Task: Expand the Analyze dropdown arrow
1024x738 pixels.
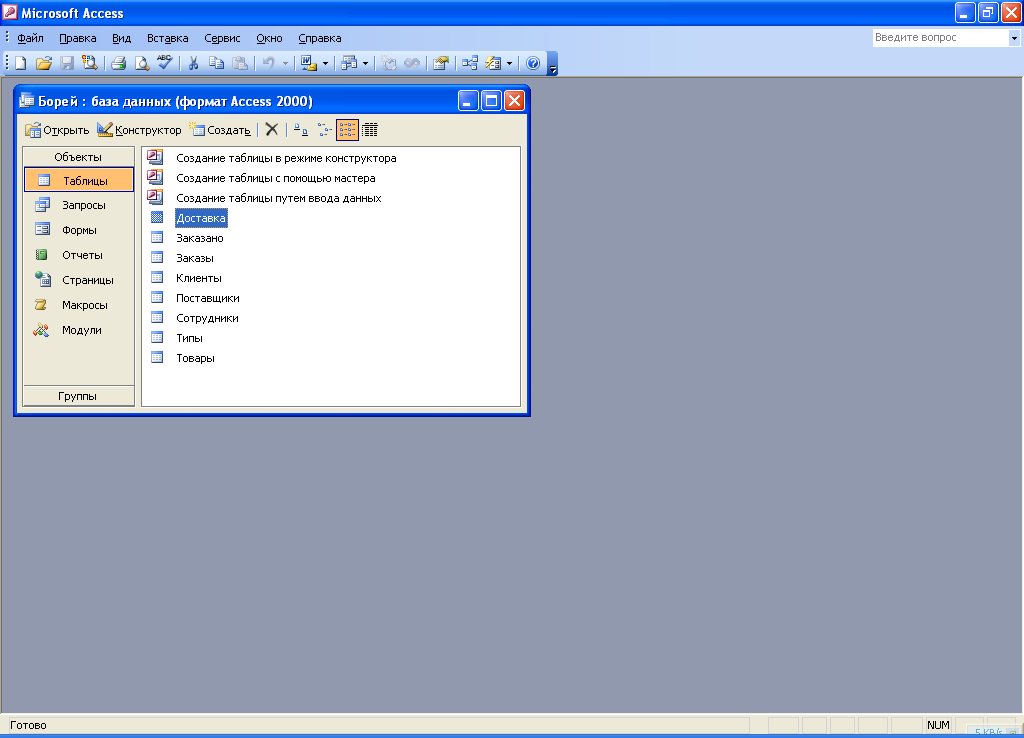Action: [365, 63]
